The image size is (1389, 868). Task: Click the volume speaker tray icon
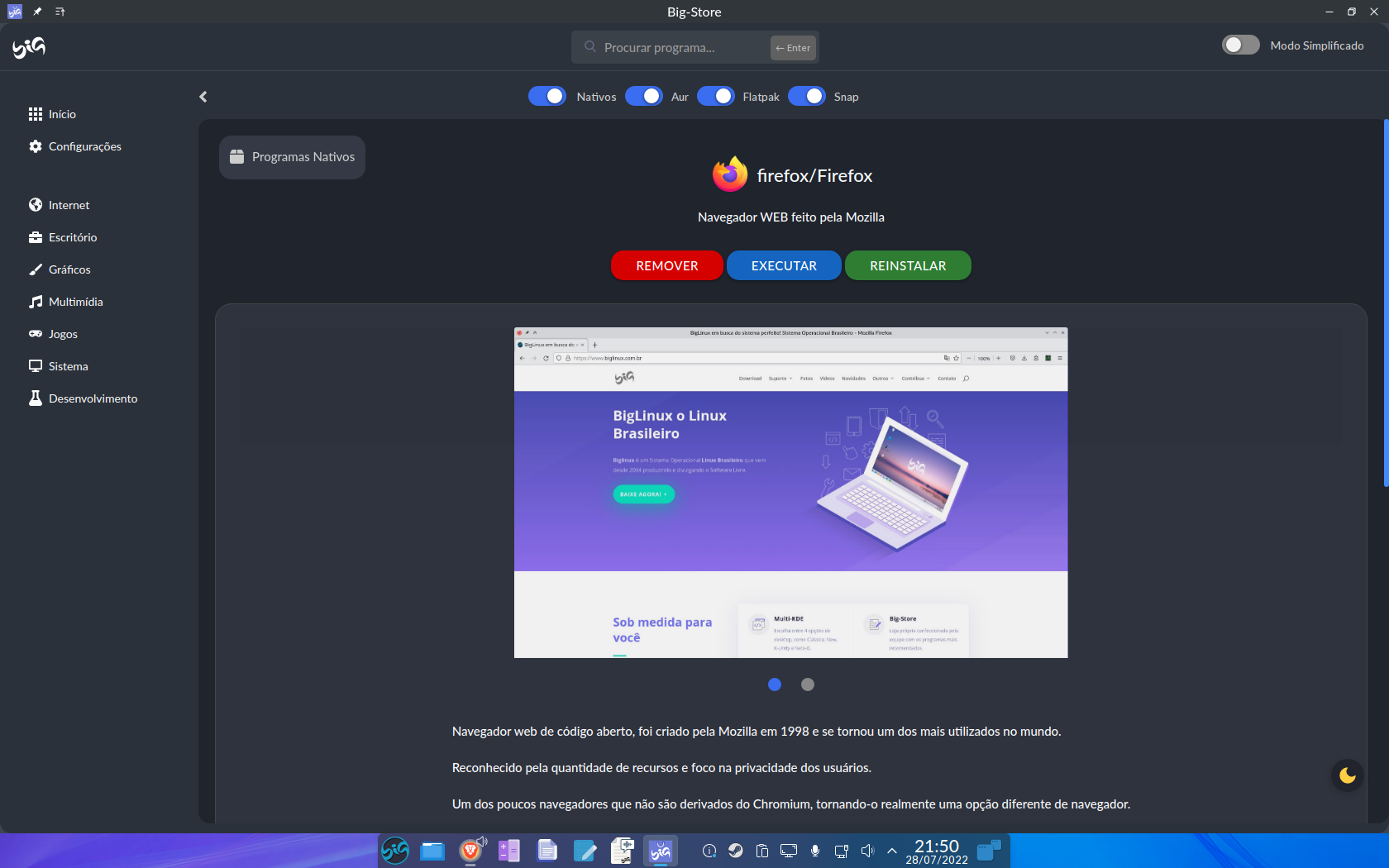point(867,851)
